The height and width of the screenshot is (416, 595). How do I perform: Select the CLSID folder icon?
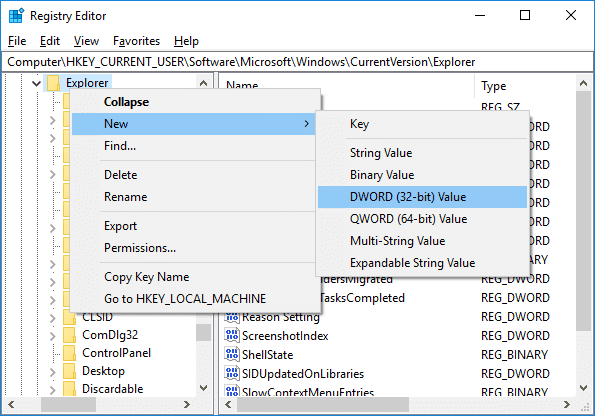coord(70,317)
